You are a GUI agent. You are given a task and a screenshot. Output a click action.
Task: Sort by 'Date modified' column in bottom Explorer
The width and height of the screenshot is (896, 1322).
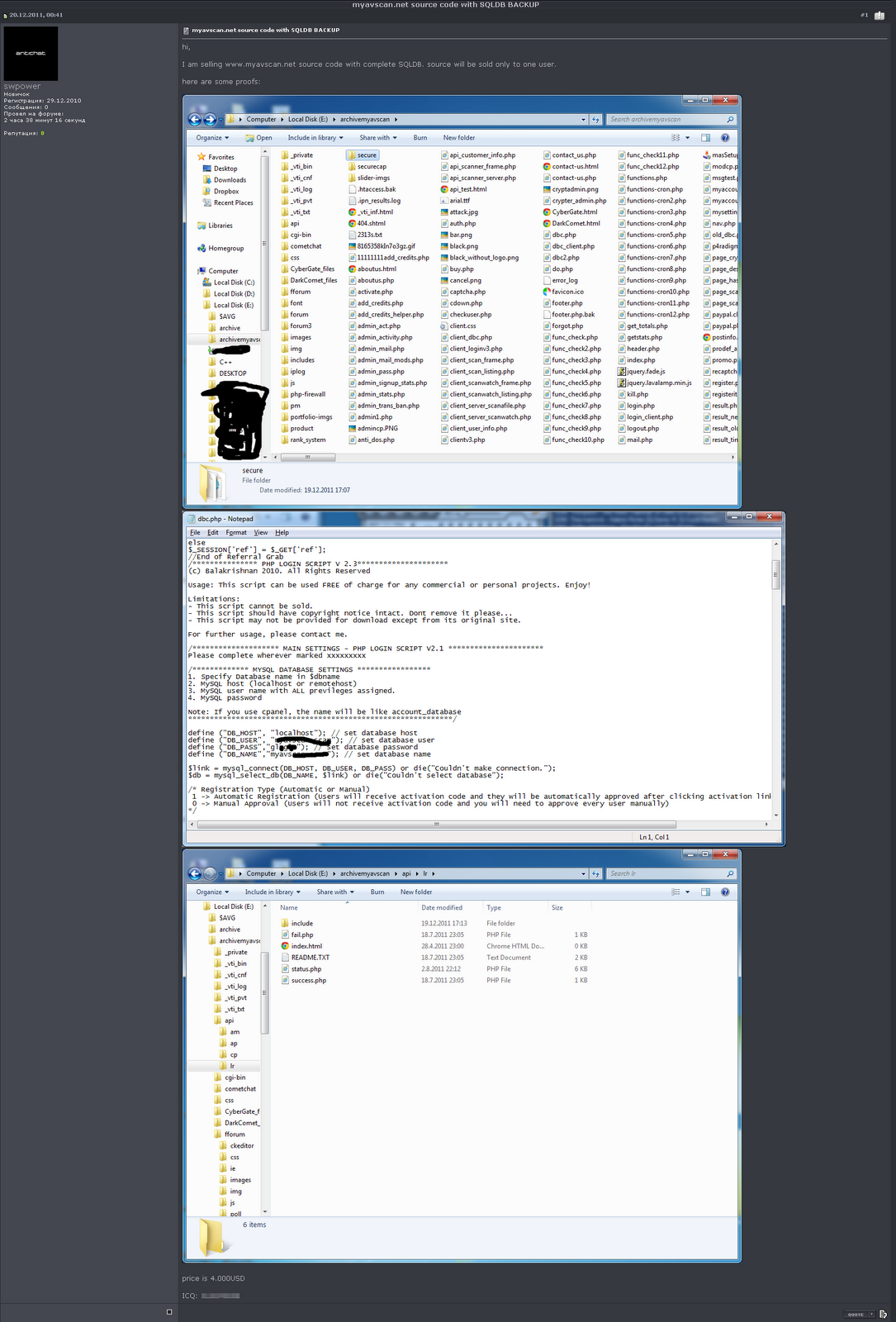pyautogui.click(x=442, y=908)
